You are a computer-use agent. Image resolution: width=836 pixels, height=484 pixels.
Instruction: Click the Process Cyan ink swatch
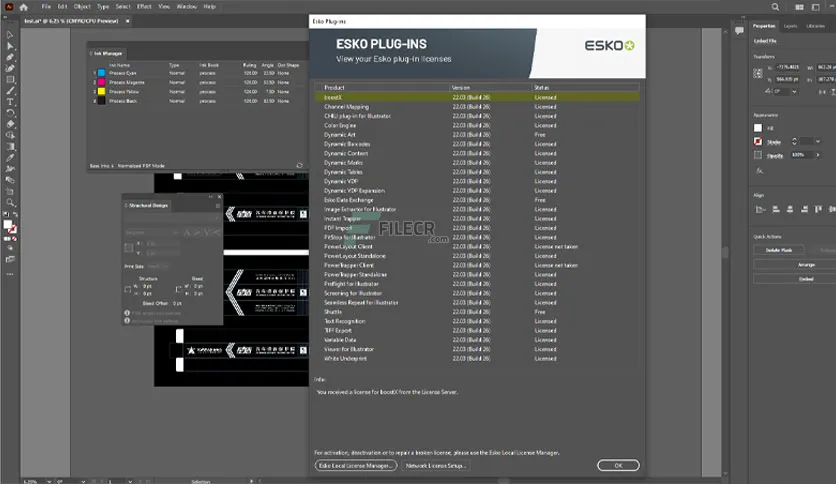point(101,73)
